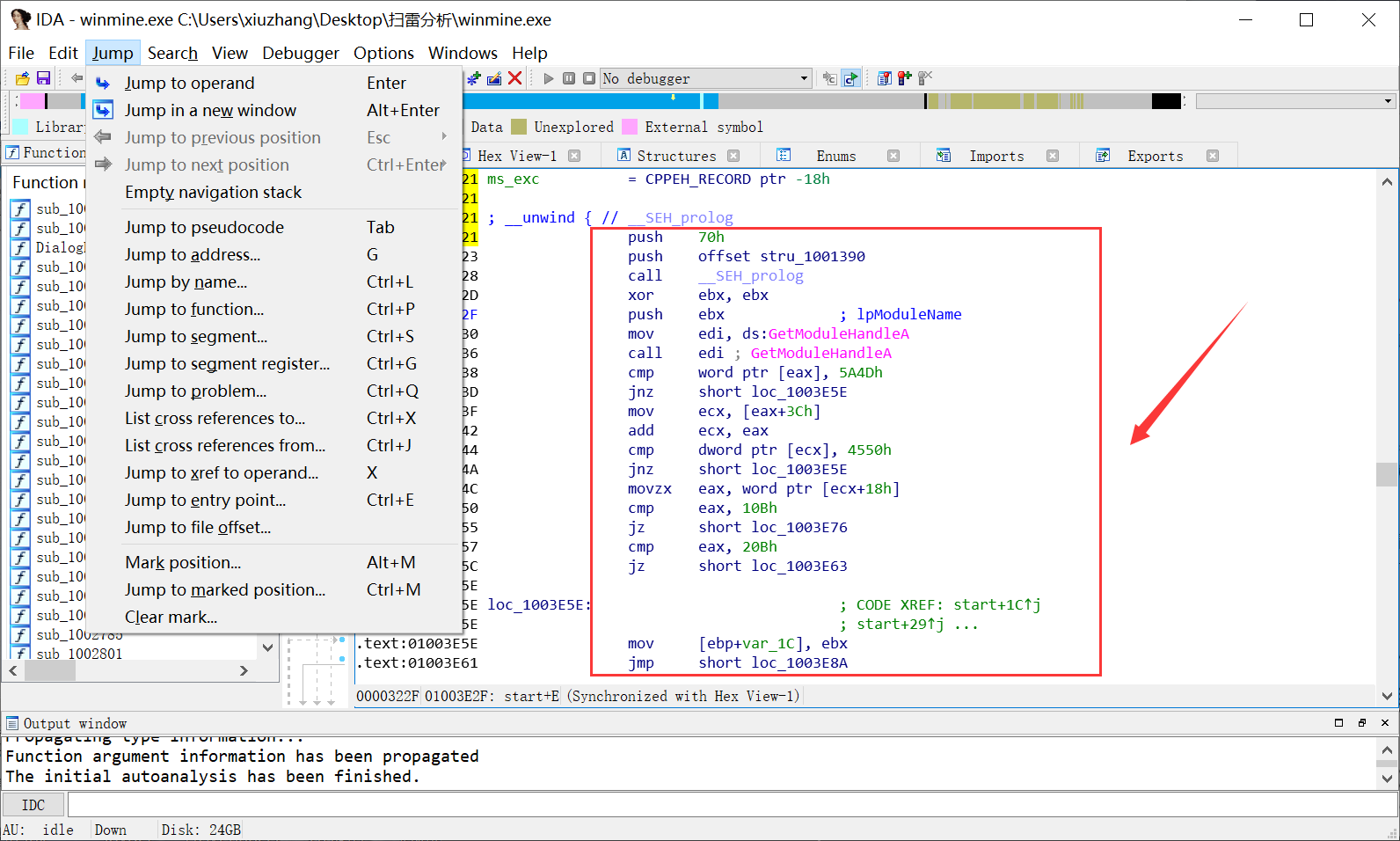This screenshot has width=1400, height=841.
Task: Choose Jump to segment register... entry
Action: click(x=274, y=363)
